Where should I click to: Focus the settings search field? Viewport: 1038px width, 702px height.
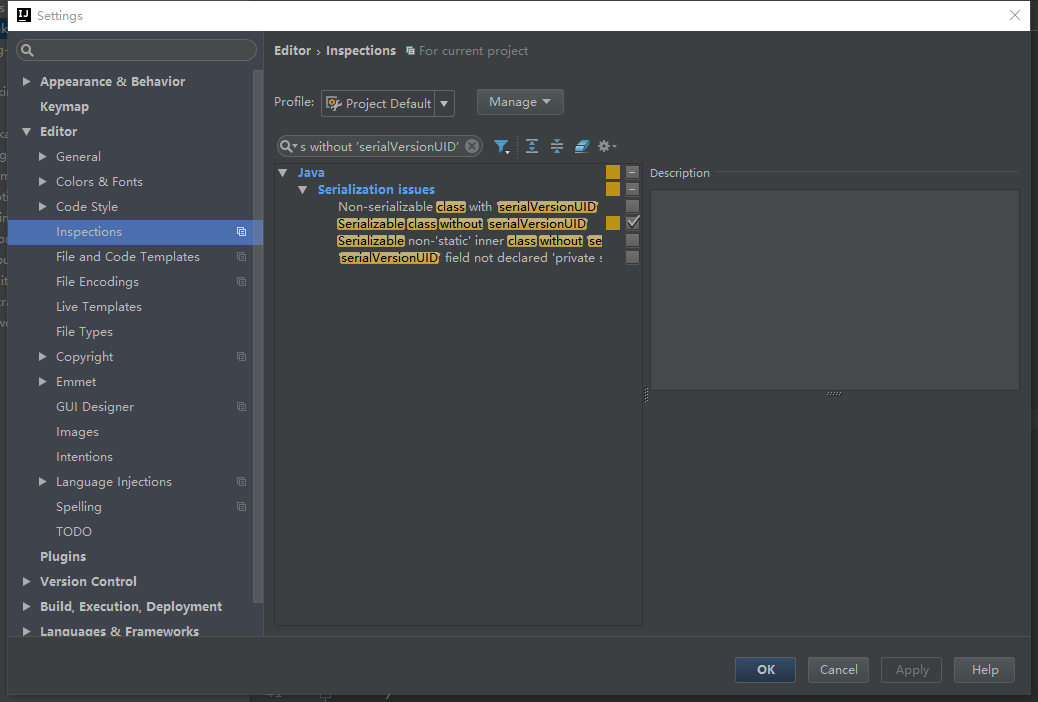tap(136, 50)
